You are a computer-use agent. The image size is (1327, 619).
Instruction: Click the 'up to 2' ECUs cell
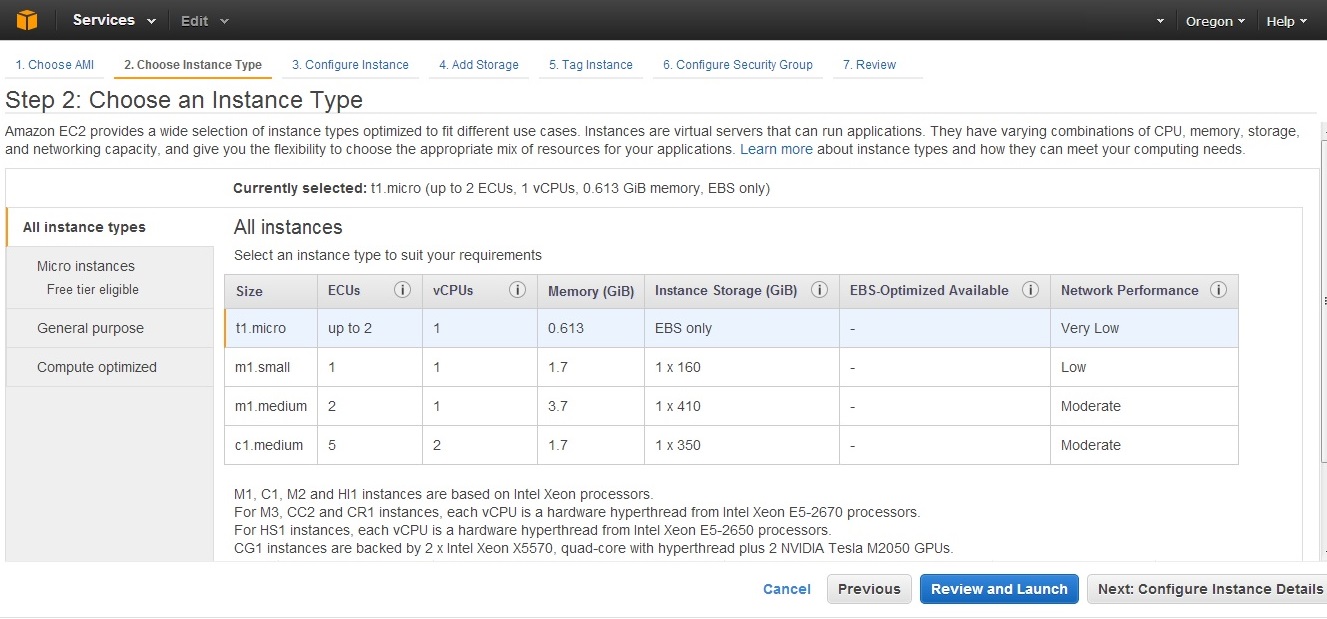(370, 328)
